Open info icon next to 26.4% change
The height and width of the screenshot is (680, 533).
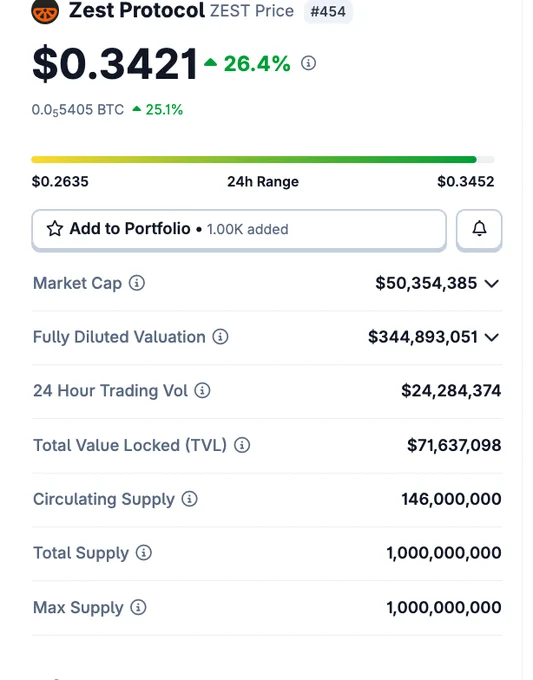(308, 63)
